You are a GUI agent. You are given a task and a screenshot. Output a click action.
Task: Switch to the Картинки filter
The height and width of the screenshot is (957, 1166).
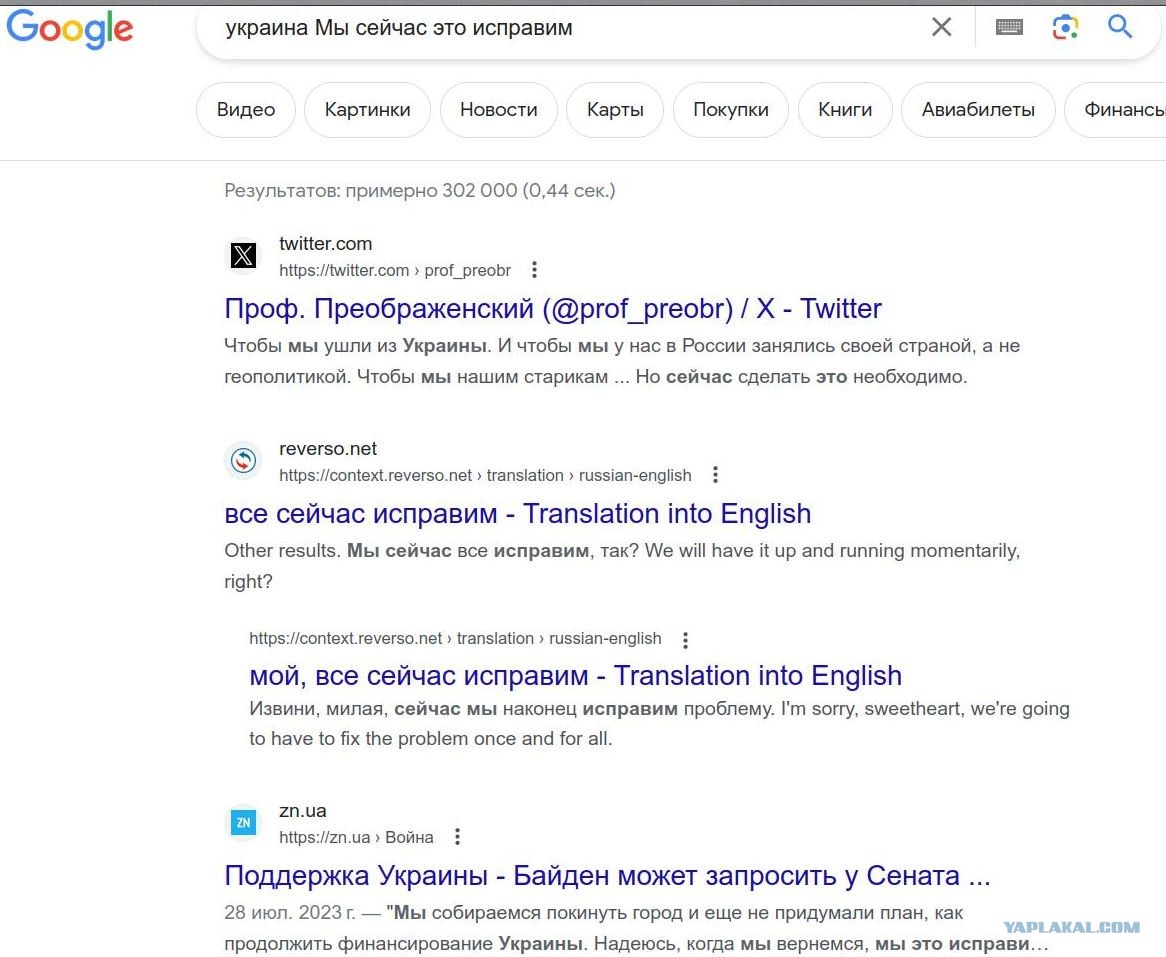[x=367, y=109]
